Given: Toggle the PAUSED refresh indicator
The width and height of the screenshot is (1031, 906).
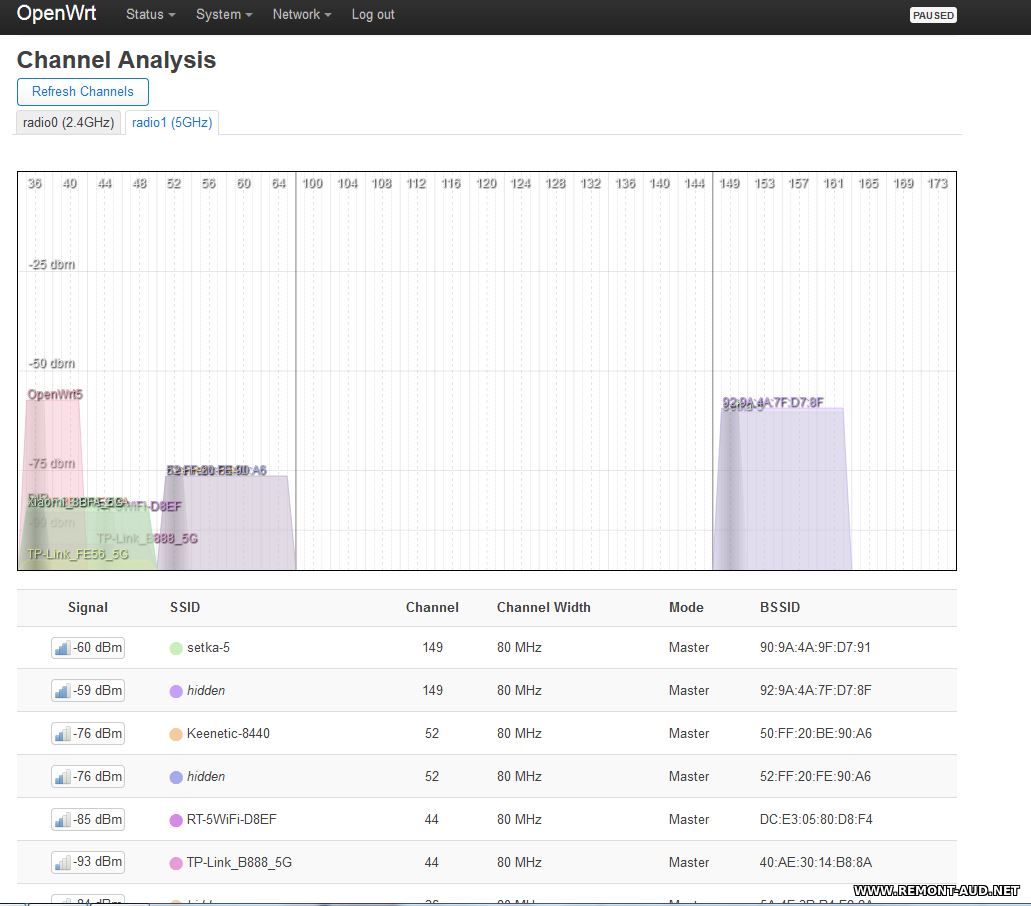Looking at the screenshot, I should tap(932, 15).
